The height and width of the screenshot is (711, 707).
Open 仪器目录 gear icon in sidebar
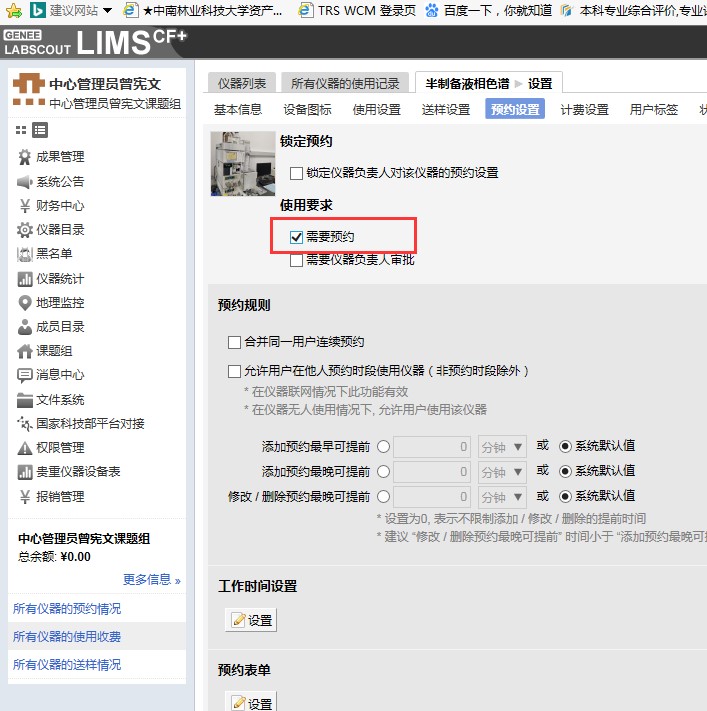(25, 230)
